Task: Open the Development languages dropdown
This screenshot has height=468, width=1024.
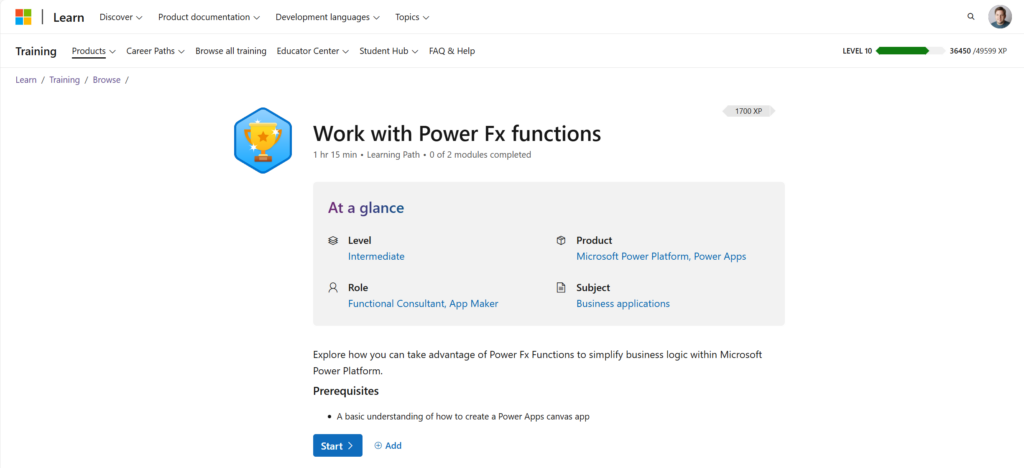Action: pos(328,17)
